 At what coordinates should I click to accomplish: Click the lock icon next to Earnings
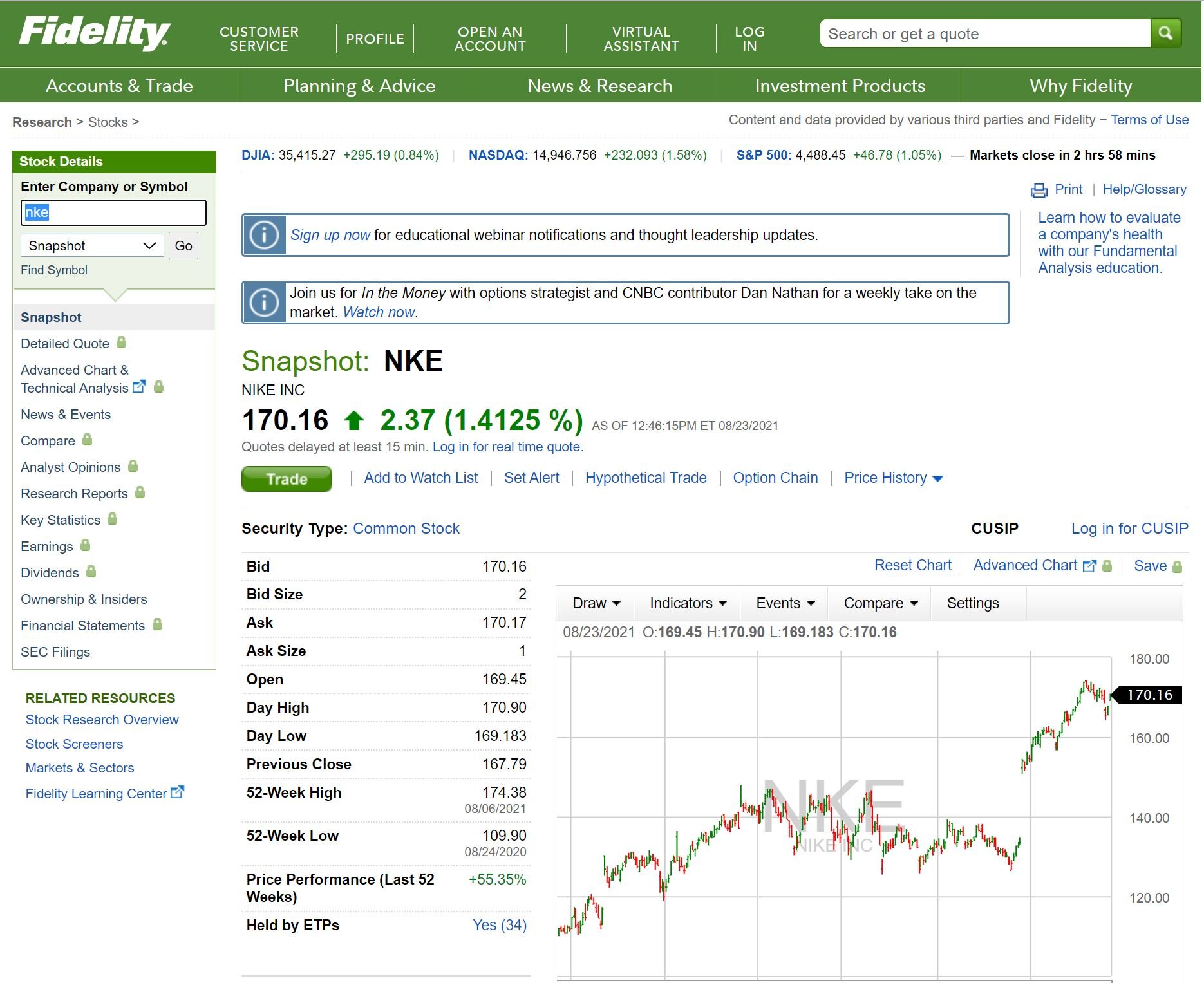(x=86, y=545)
